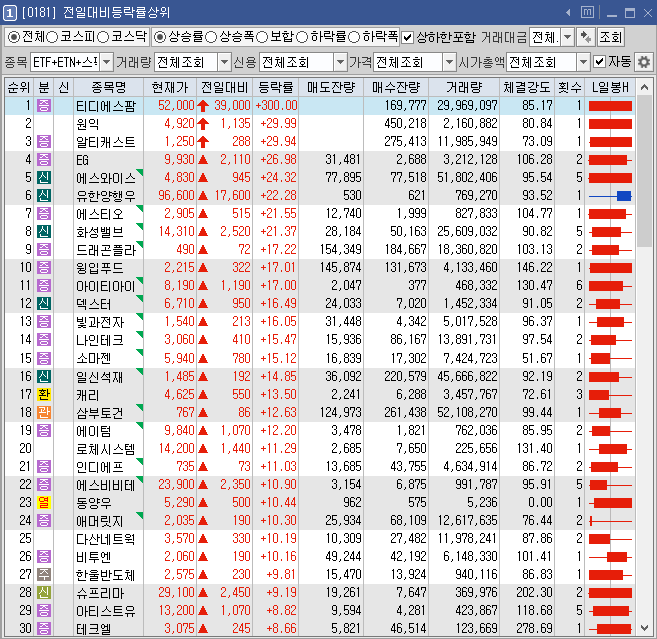The image size is (657, 639).
Task: Select the 상승률 radio button
Action: coord(160,37)
